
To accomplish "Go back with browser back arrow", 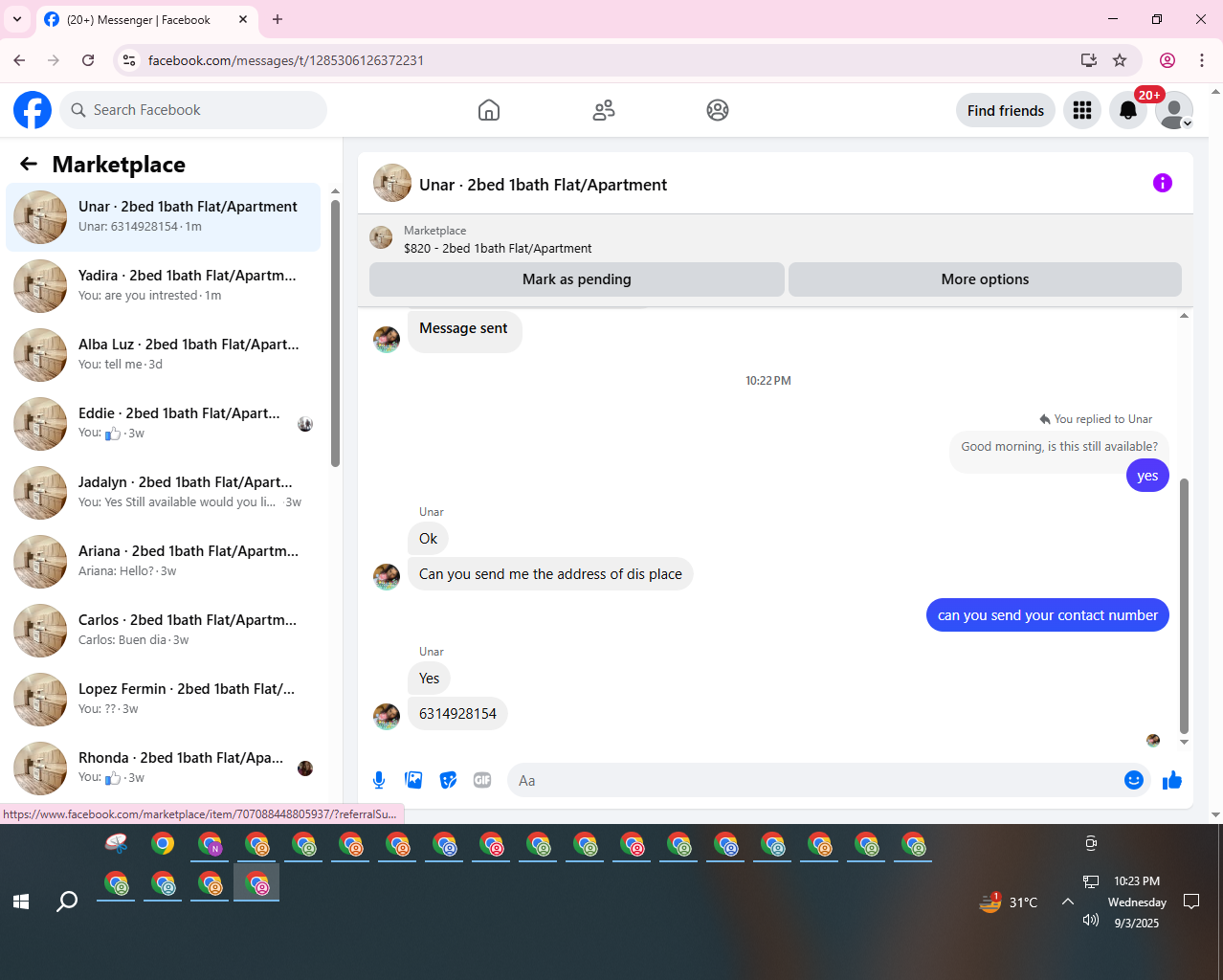I will pyautogui.click(x=19, y=60).
